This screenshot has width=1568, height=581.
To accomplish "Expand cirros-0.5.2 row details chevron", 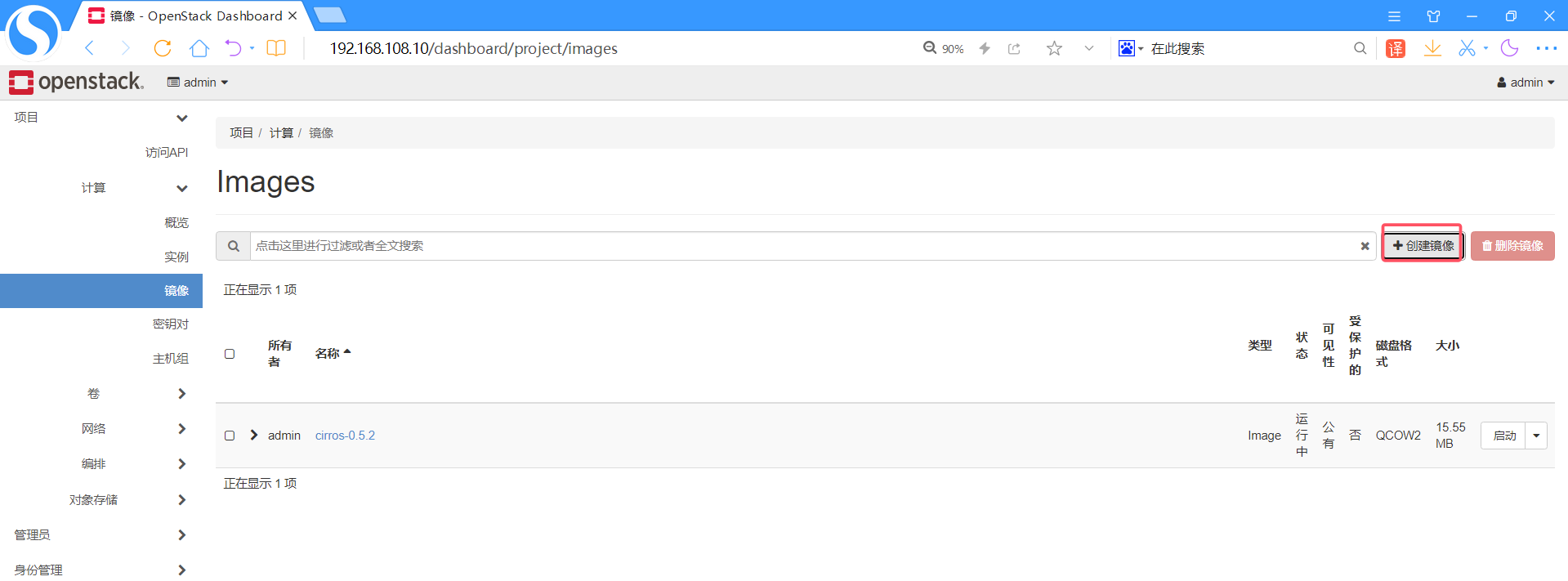I will point(253,435).
